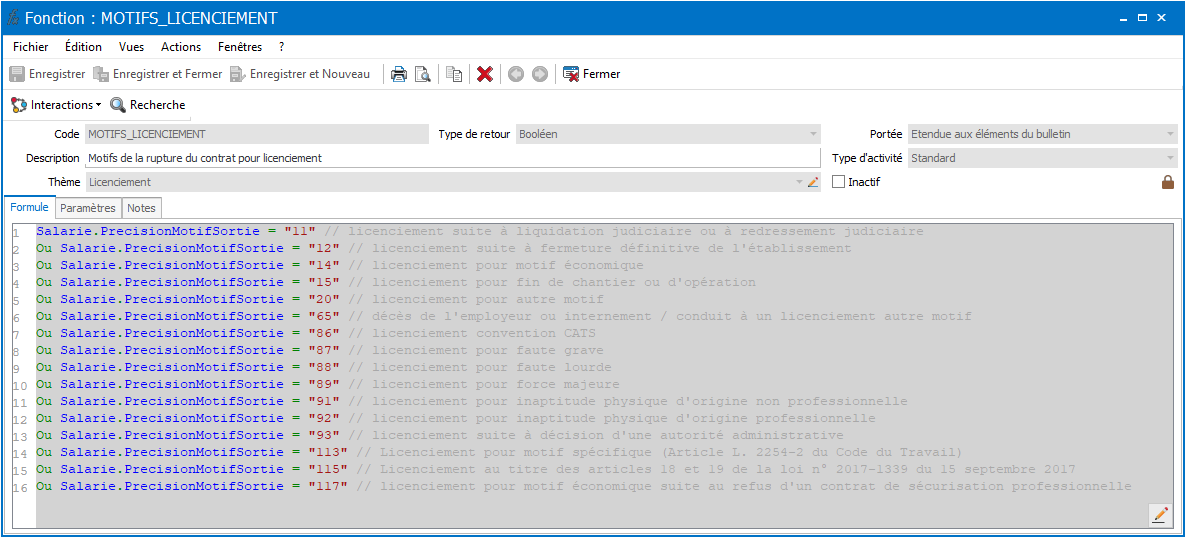The width and height of the screenshot is (1186, 538).
Task: Click in the Code field
Action: (x=257, y=135)
